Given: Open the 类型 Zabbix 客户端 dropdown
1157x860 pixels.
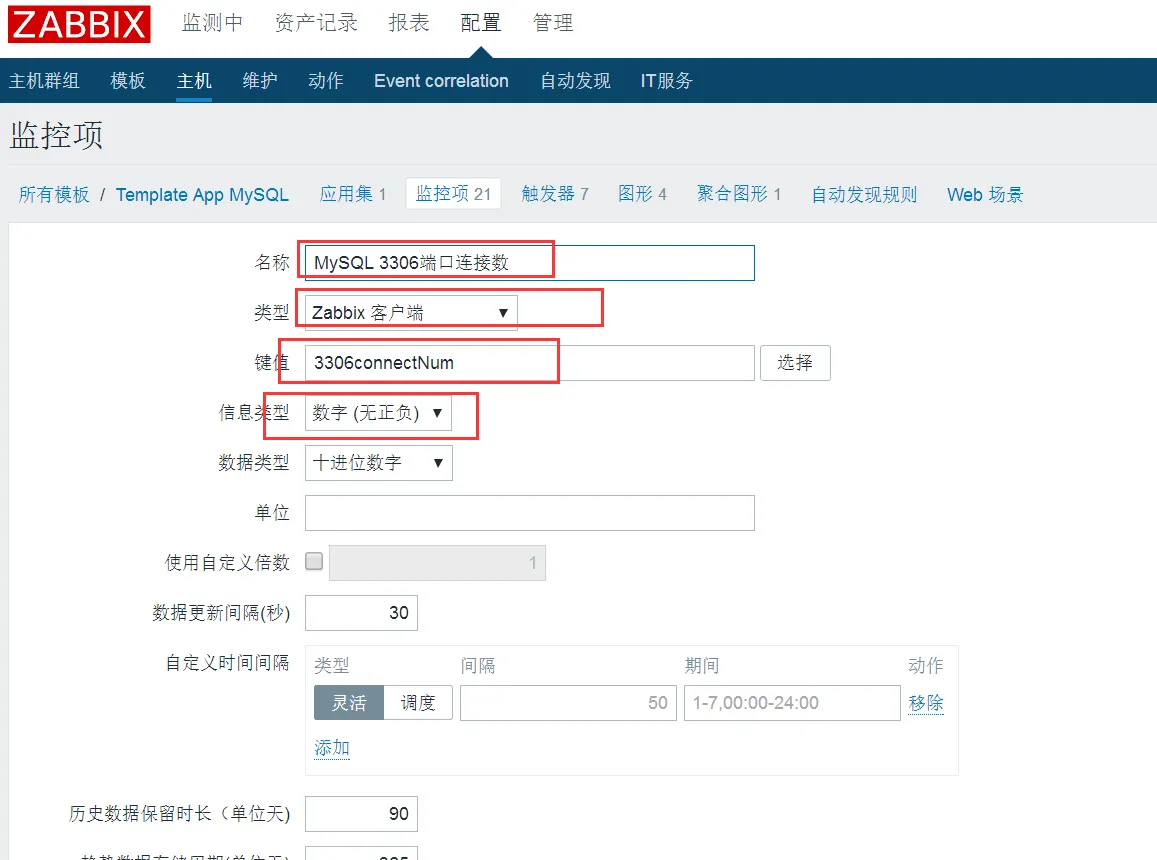Looking at the screenshot, I should pyautogui.click(x=411, y=313).
